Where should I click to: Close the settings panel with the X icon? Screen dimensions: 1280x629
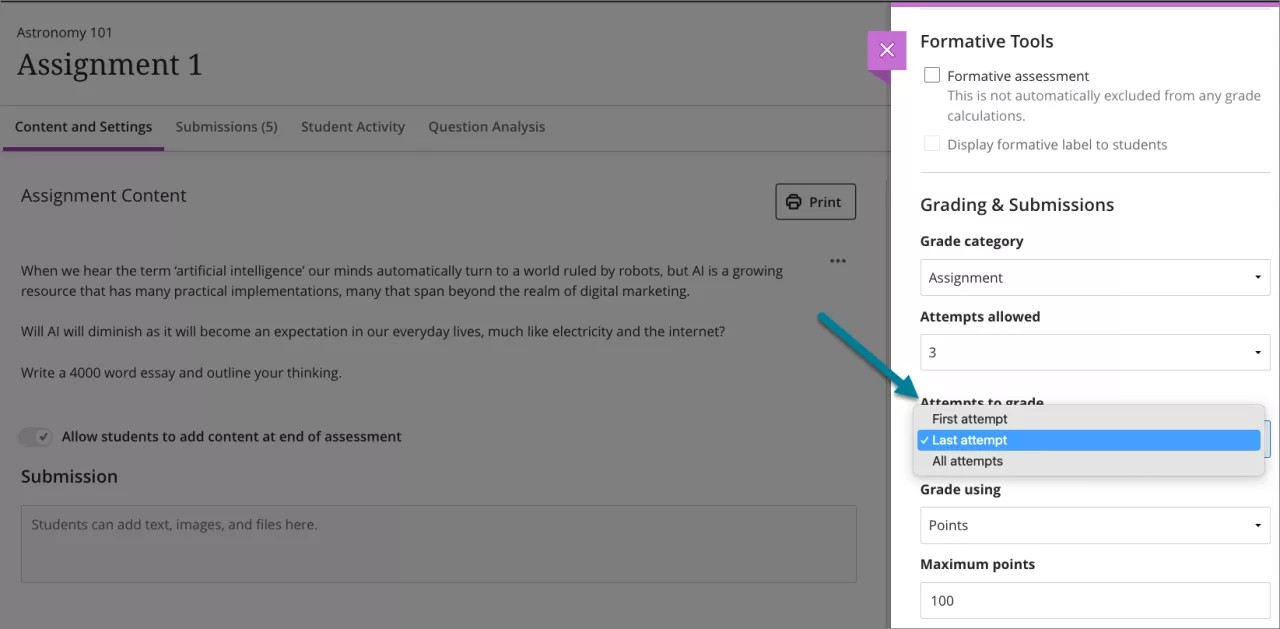click(x=887, y=49)
